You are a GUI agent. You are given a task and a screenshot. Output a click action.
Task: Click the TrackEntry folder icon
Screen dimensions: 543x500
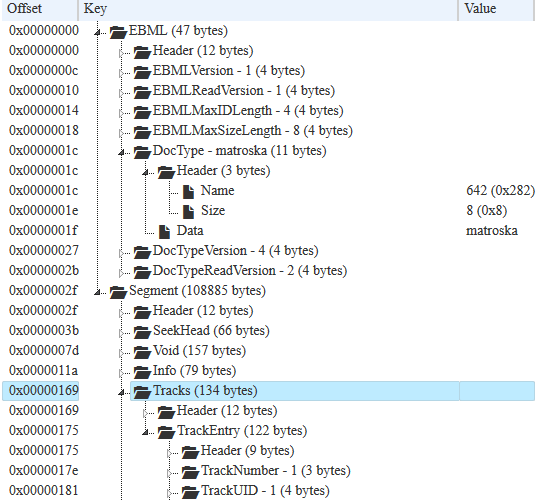pyautogui.click(x=166, y=432)
